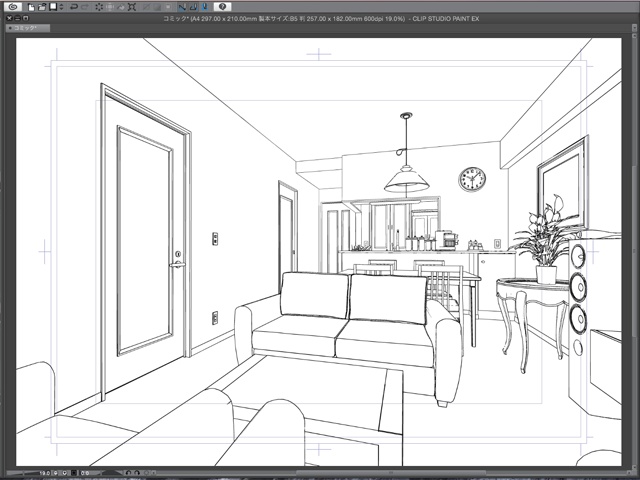Screen dimensions: 640x480
Task: Expand the save options arrows
Action: coord(61,7)
